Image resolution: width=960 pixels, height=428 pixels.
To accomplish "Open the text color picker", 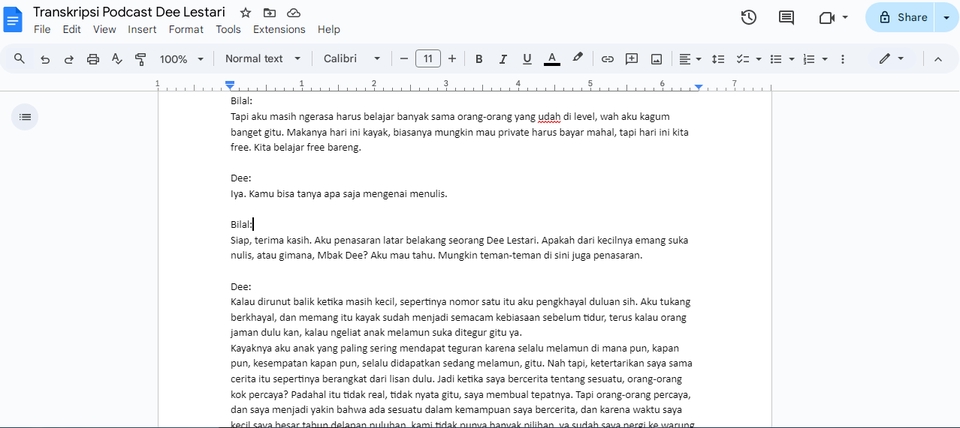I will [x=551, y=59].
